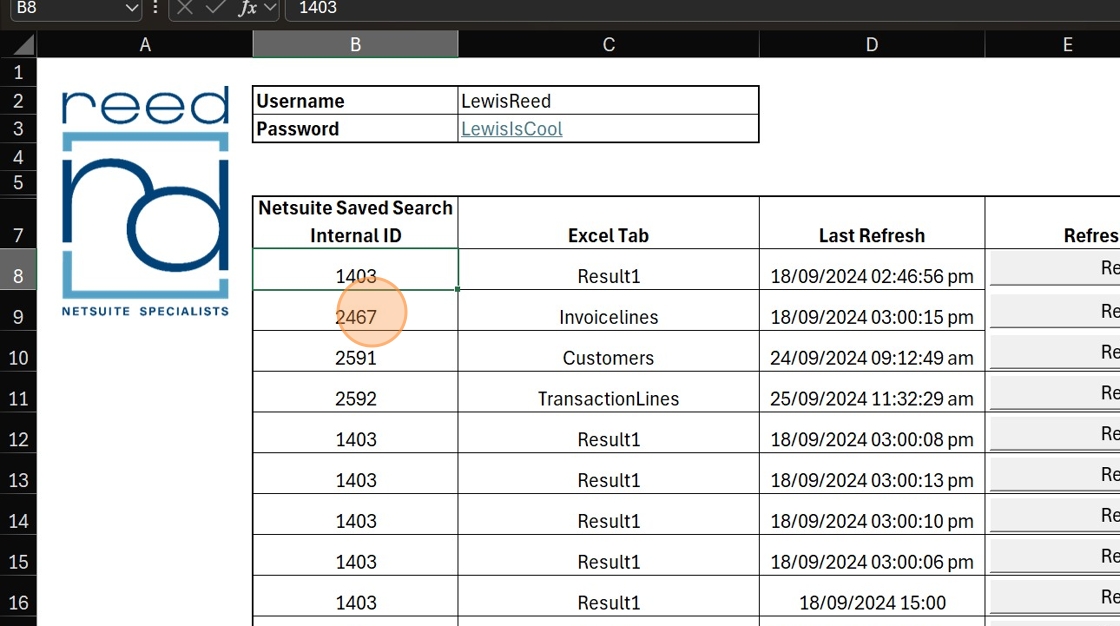Viewport: 1120px width, 626px height.
Task: Click the Reed Netsuite Specialists logo image
Action: click(145, 202)
